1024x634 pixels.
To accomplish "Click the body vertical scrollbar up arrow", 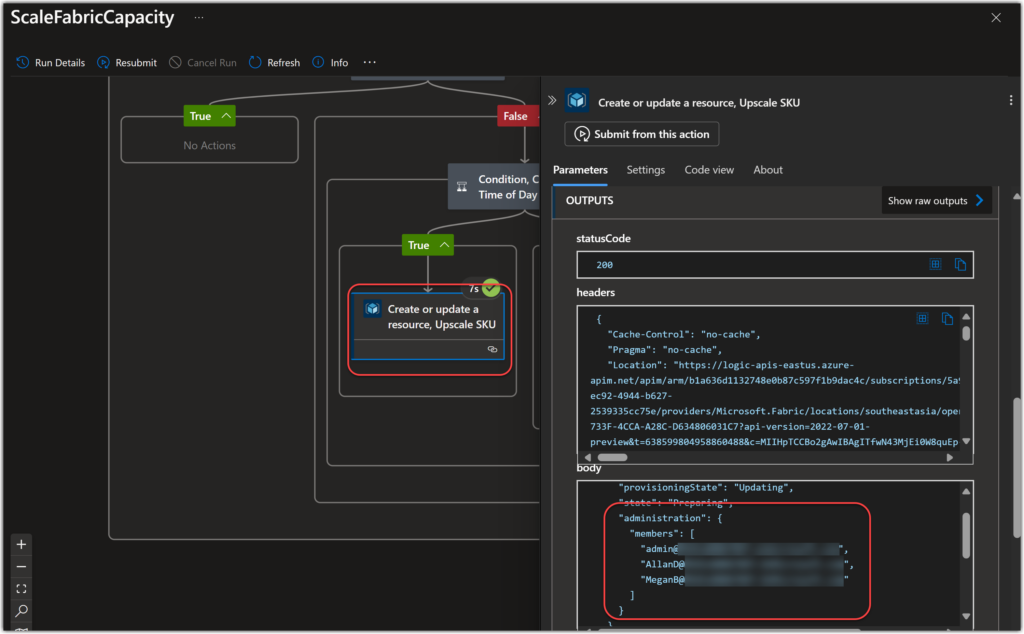I will click(966, 492).
